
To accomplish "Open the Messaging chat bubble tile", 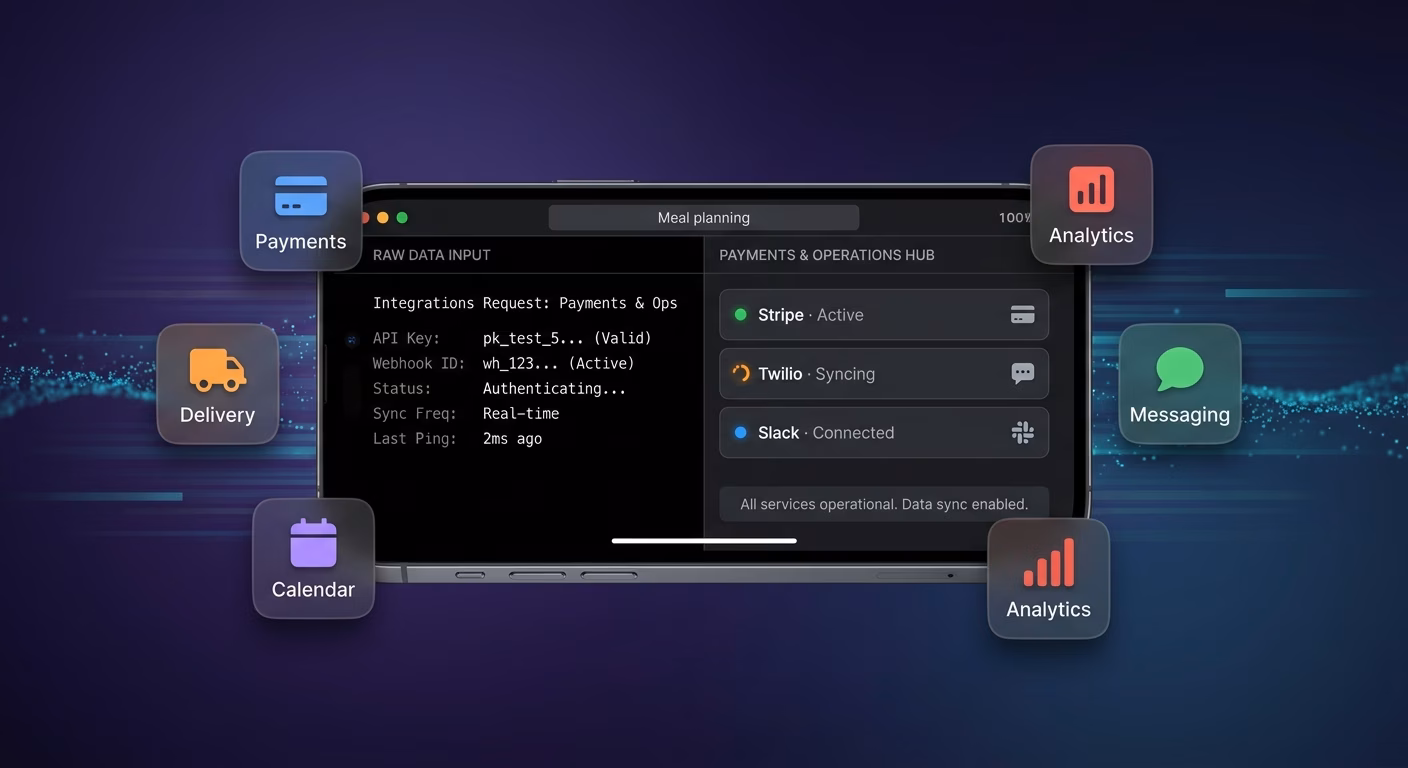I will click(x=1180, y=384).
